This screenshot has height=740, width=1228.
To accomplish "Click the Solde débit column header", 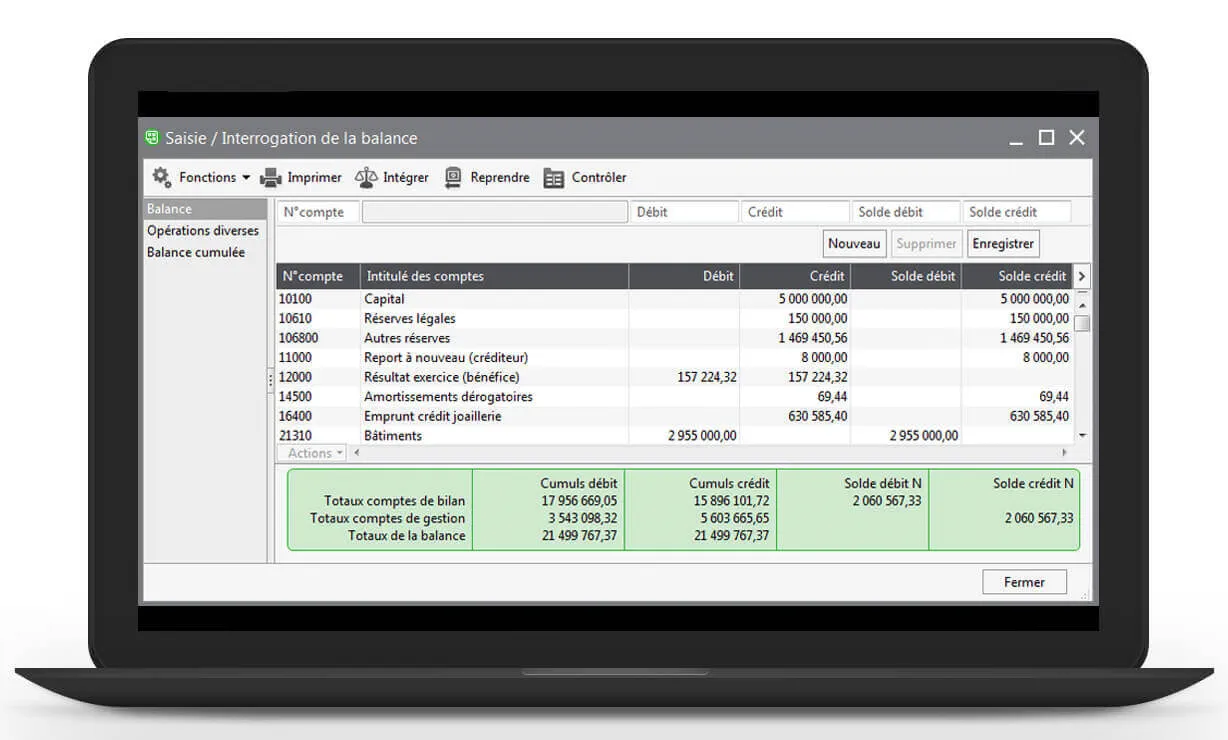I will click(907, 276).
